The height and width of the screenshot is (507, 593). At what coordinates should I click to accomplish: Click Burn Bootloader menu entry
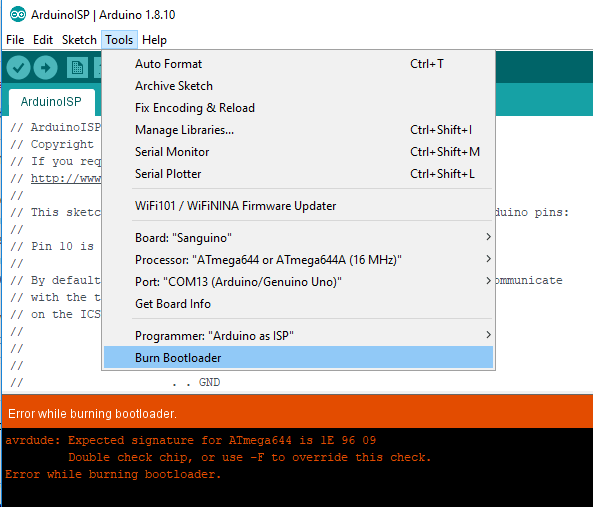pyautogui.click(x=298, y=358)
